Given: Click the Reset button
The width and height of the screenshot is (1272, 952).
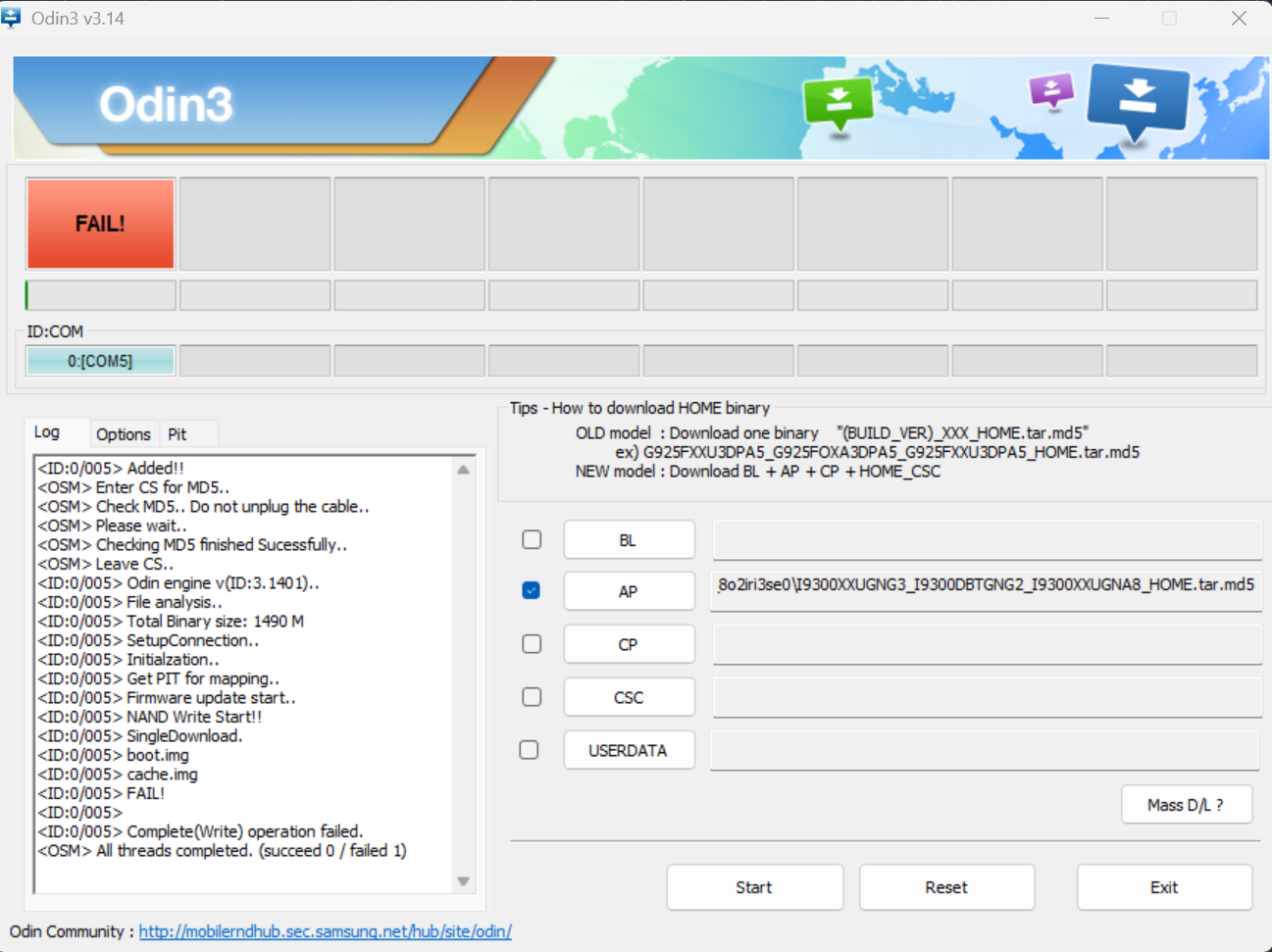Looking at the screenshot, I should 946,887.
